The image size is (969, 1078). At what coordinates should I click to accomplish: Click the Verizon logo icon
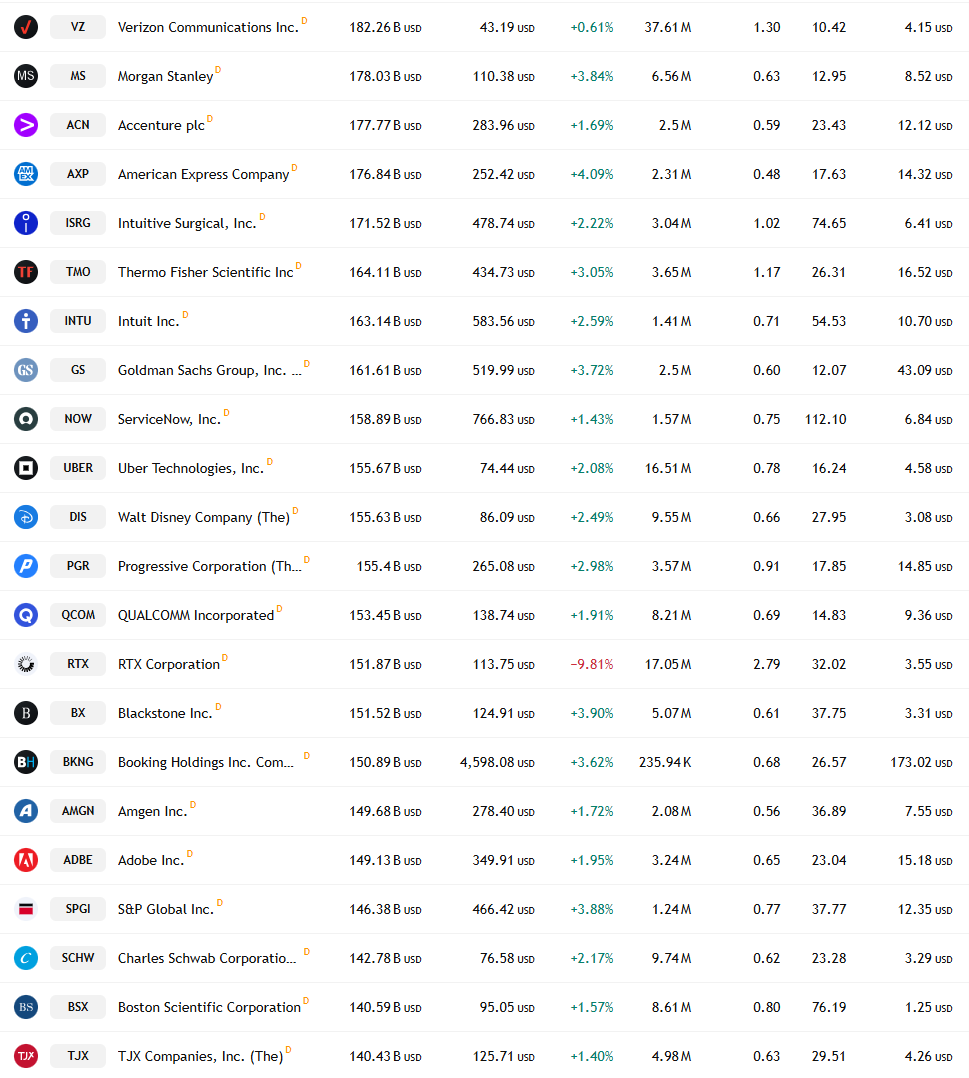(x=26, y=28)
